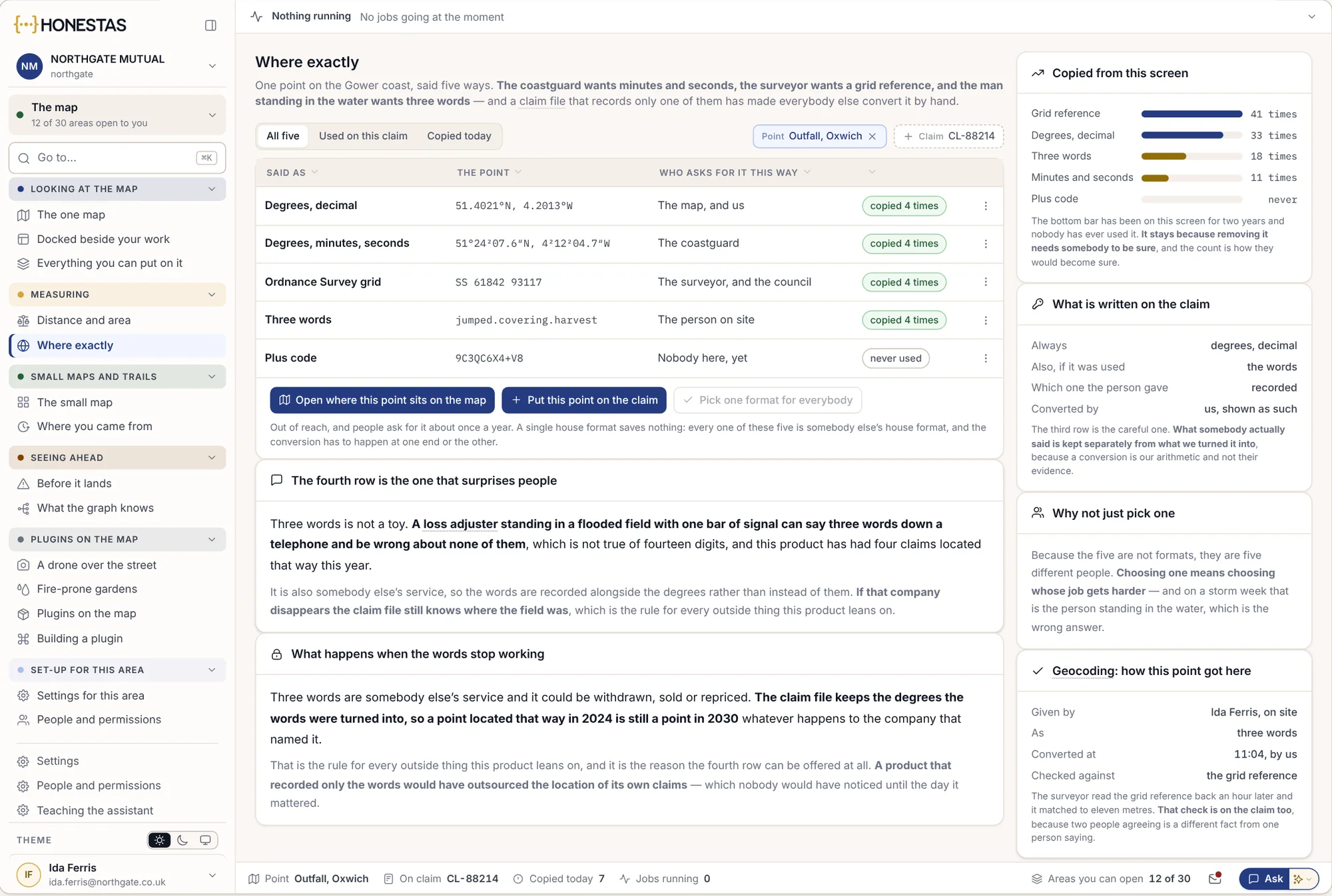1332x896 pixels.
Task: Open Fire-prone gardens plugin
Action: (117, 589)
